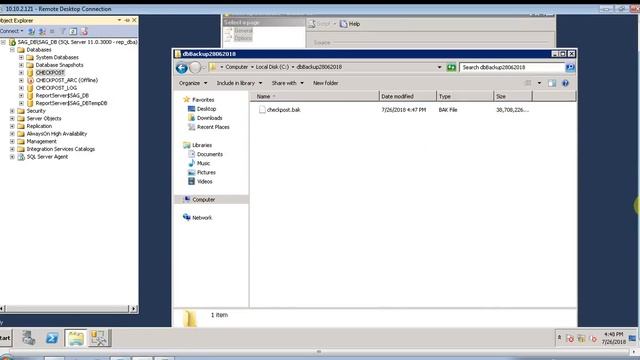640x360 pixels.
Task: Open PowerShell from the taskbar
Action: (52, 338)
